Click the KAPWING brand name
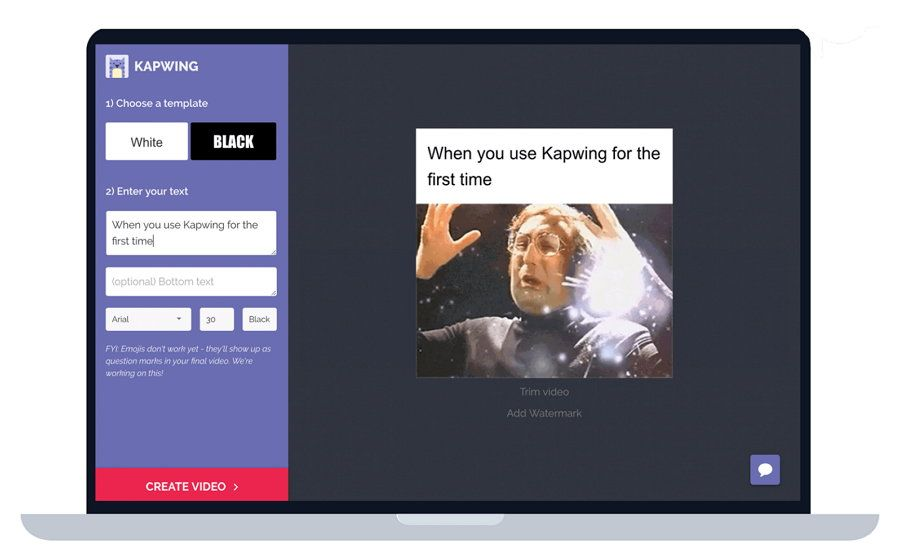 click(166, 67)
